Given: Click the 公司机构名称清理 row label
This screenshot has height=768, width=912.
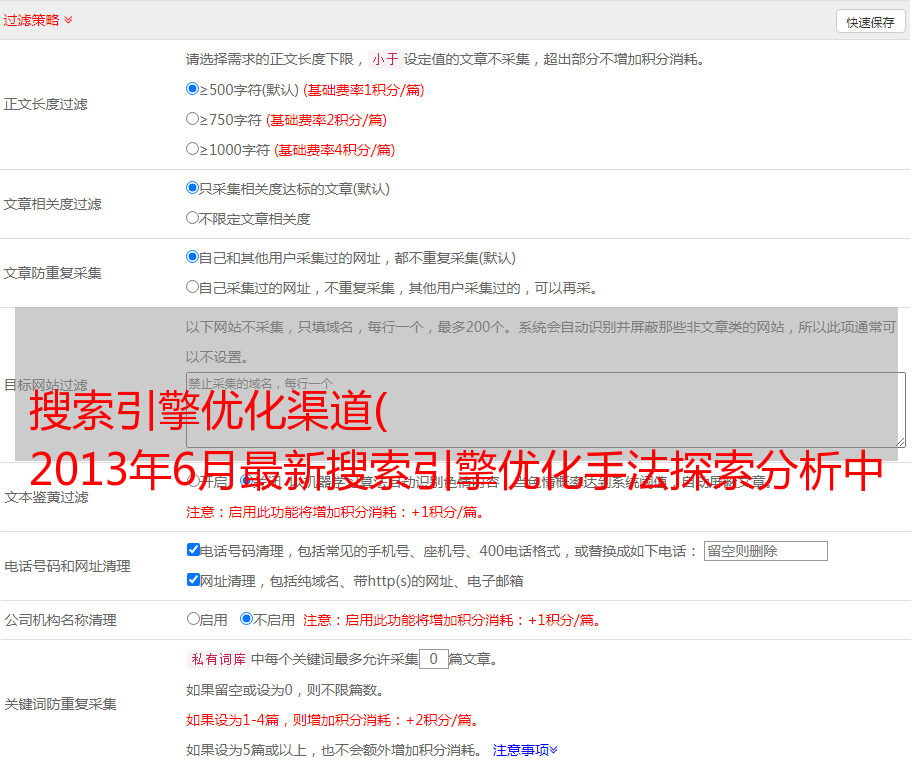Looking at the screenshot, I should [x=60, y=620].
